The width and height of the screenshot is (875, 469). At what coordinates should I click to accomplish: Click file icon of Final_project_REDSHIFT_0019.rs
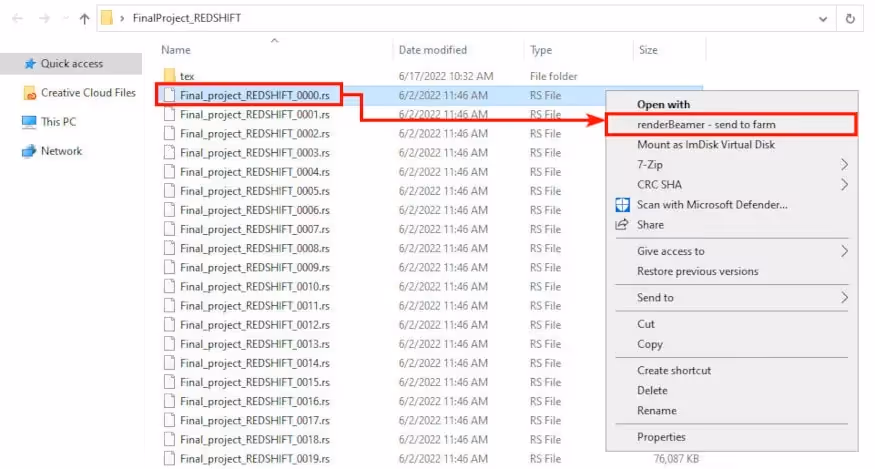click(x=169, y=458)
